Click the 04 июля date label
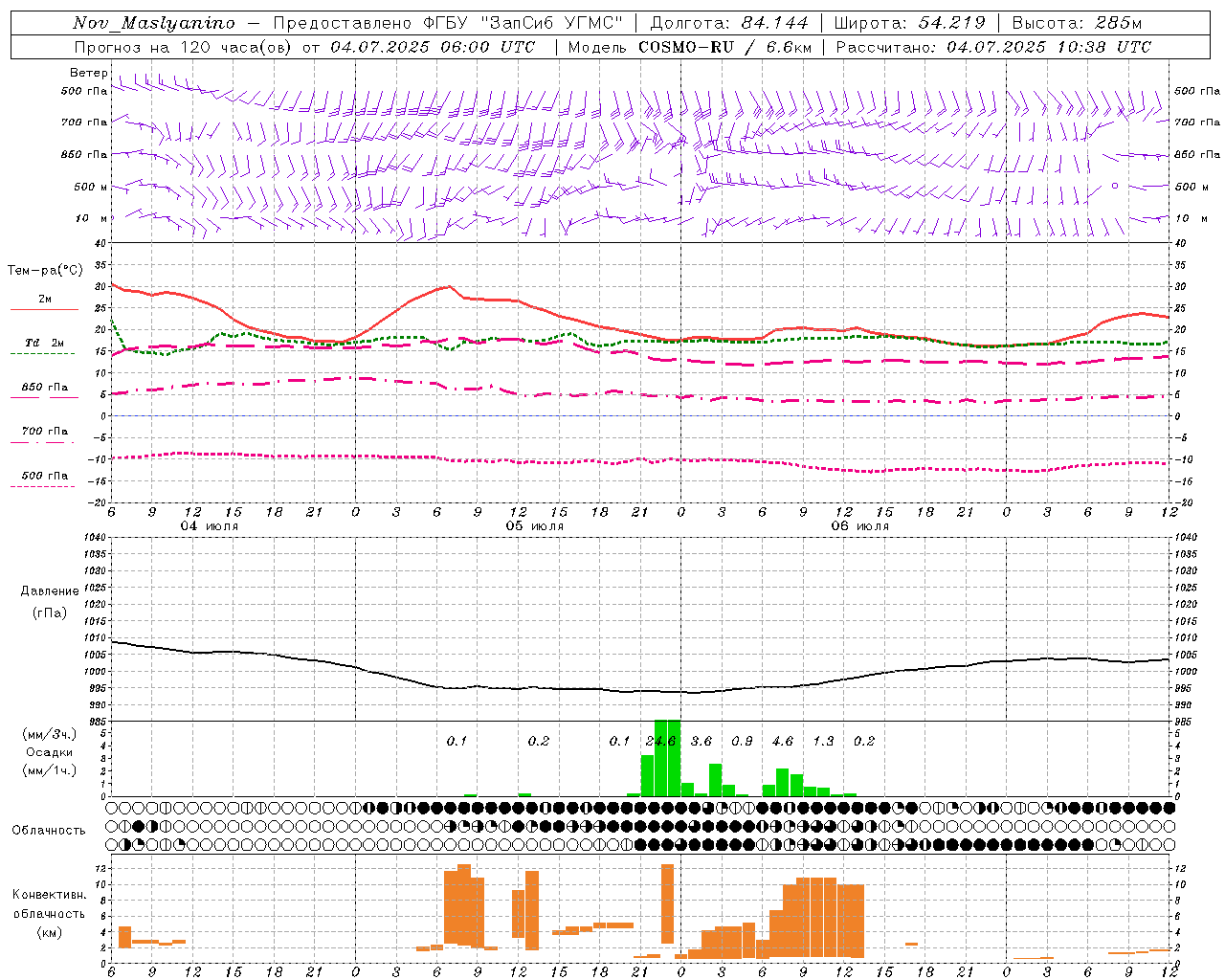Screen dimensions: 1225x980 point(210,526)
